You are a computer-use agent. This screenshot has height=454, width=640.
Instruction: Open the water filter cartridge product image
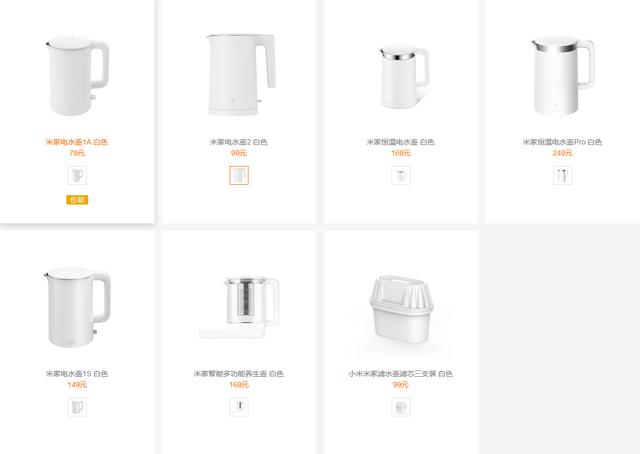pyautogui.click(x=401, y=309)
